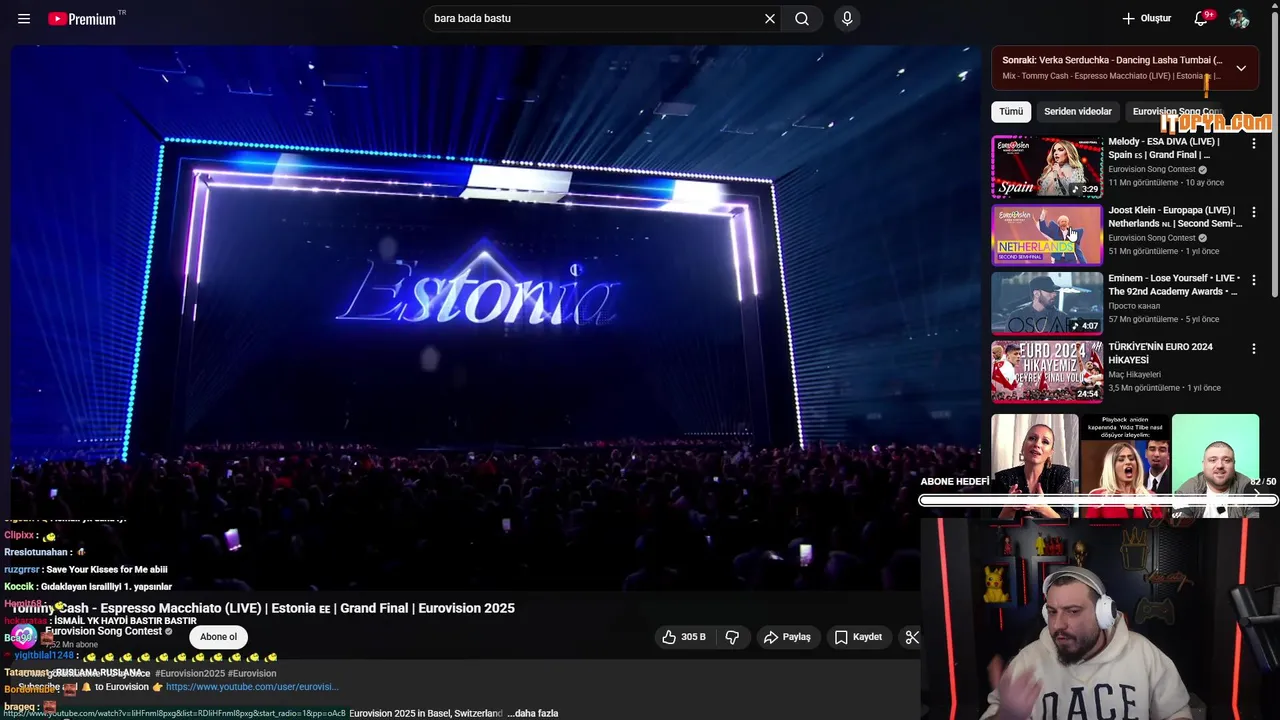The height and width of the screenshot is (720, 1280).
Task: Open the account avatar menu
Action: (x=1240, y=19)
